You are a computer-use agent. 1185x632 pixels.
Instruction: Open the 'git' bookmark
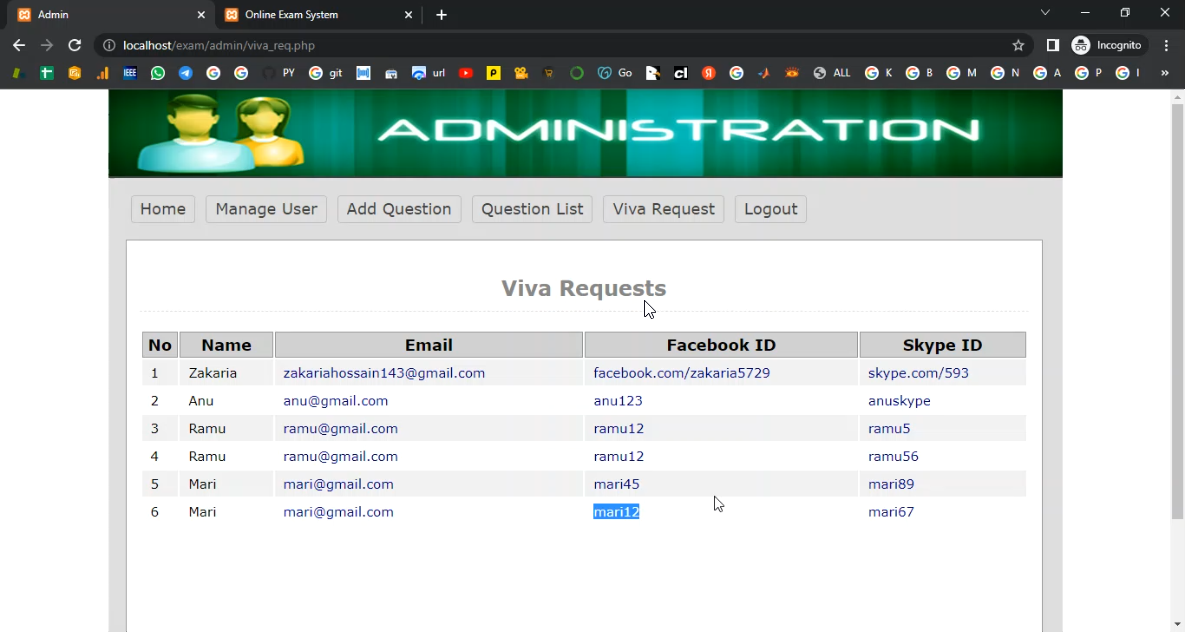click(326, 73)
